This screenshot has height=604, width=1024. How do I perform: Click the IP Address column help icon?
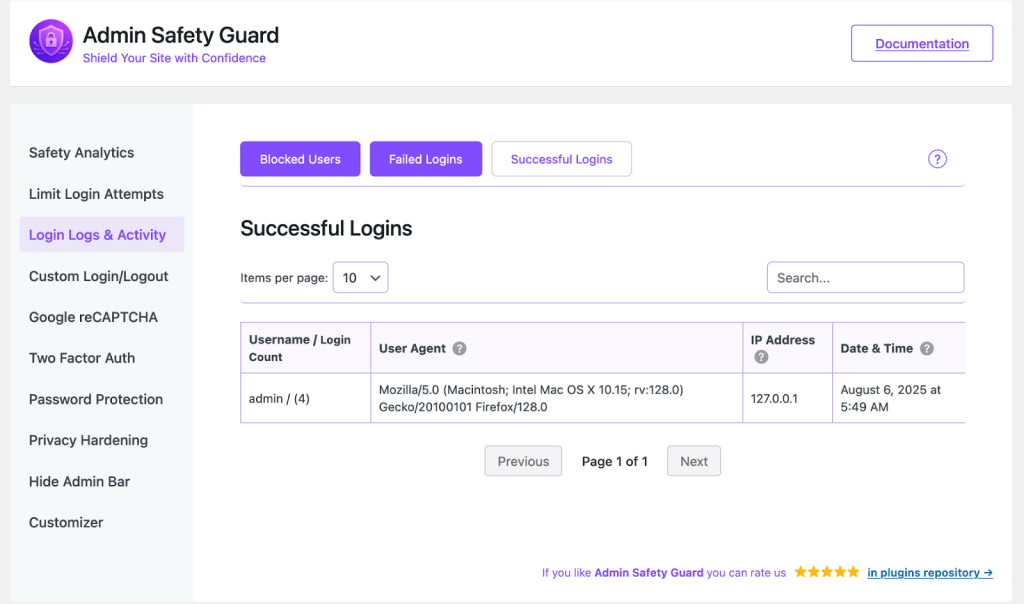click(x=761, y=357)
